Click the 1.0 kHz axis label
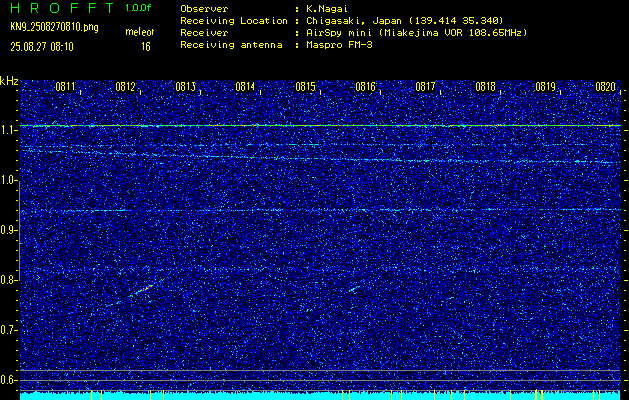Viewport: 629px width, 400px height. [8, 181]
